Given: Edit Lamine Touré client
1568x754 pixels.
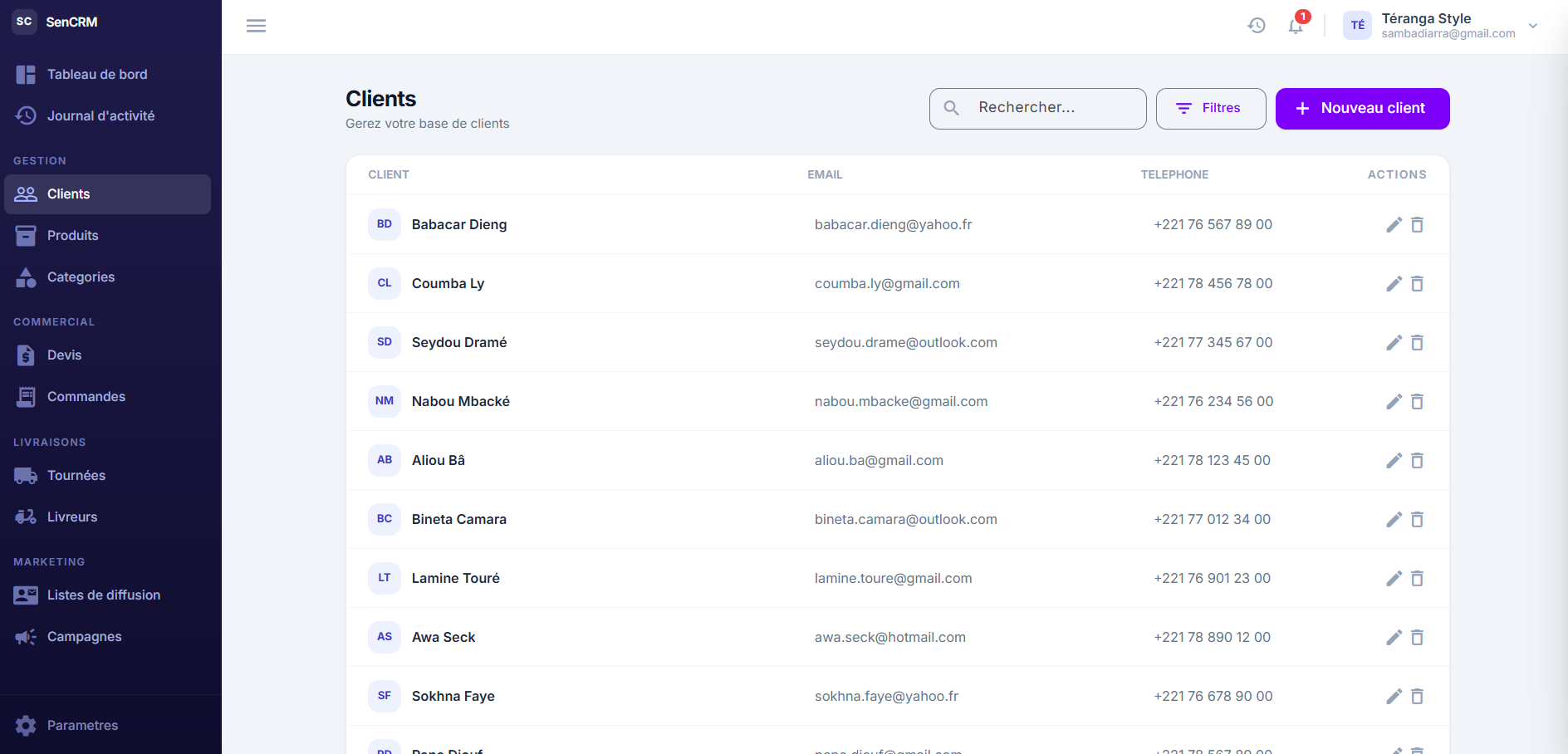Looking at the screenshot, I should [x=1394, y=579].
